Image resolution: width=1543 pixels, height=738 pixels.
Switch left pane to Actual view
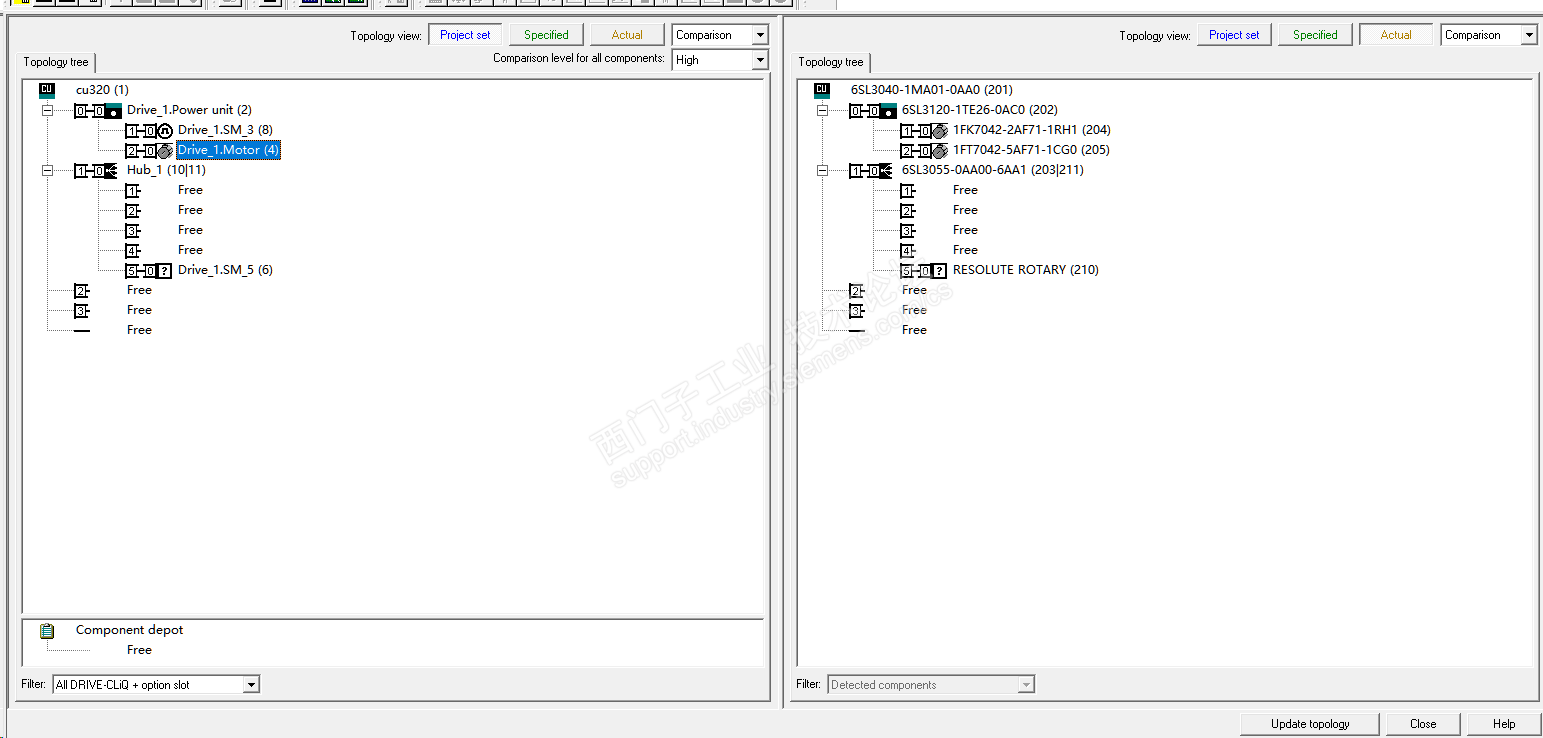[x=627, y=35]
